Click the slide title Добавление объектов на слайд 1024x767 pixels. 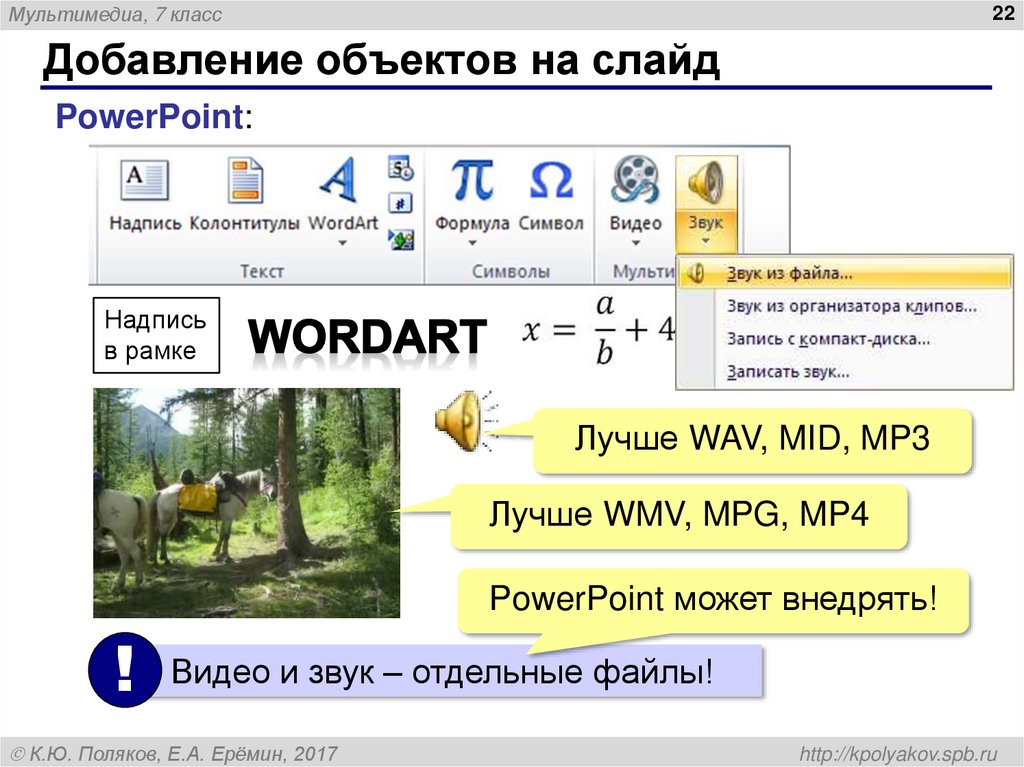(x=381, y=61)
